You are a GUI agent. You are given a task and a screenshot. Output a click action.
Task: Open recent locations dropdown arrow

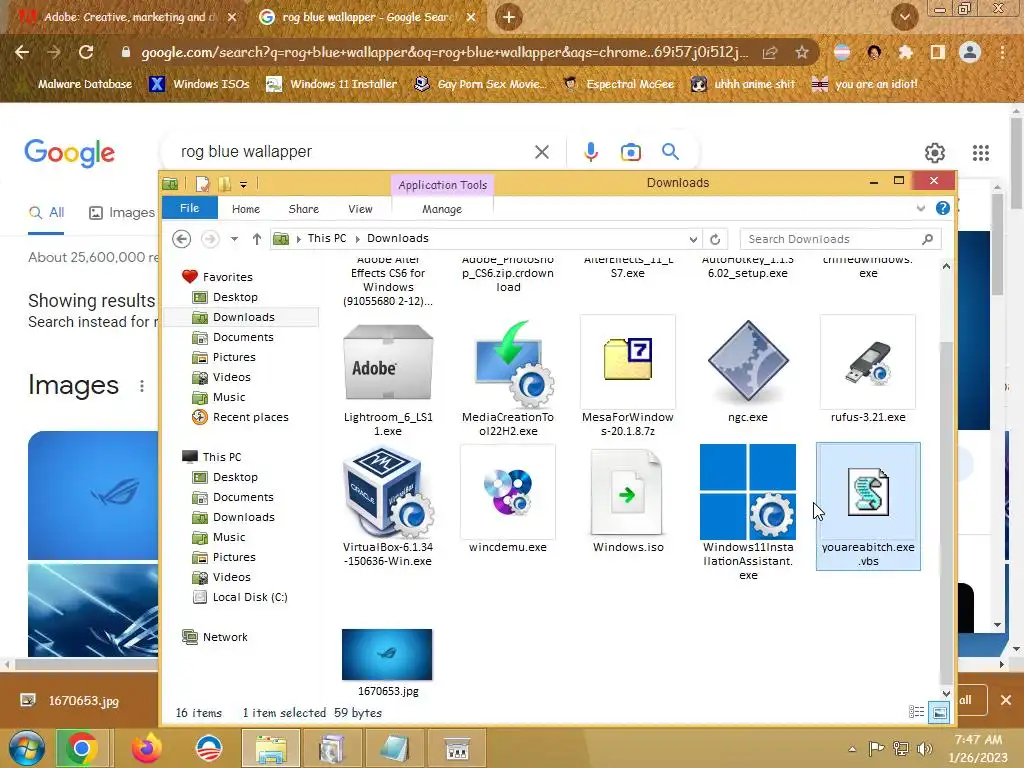point(234,239)
